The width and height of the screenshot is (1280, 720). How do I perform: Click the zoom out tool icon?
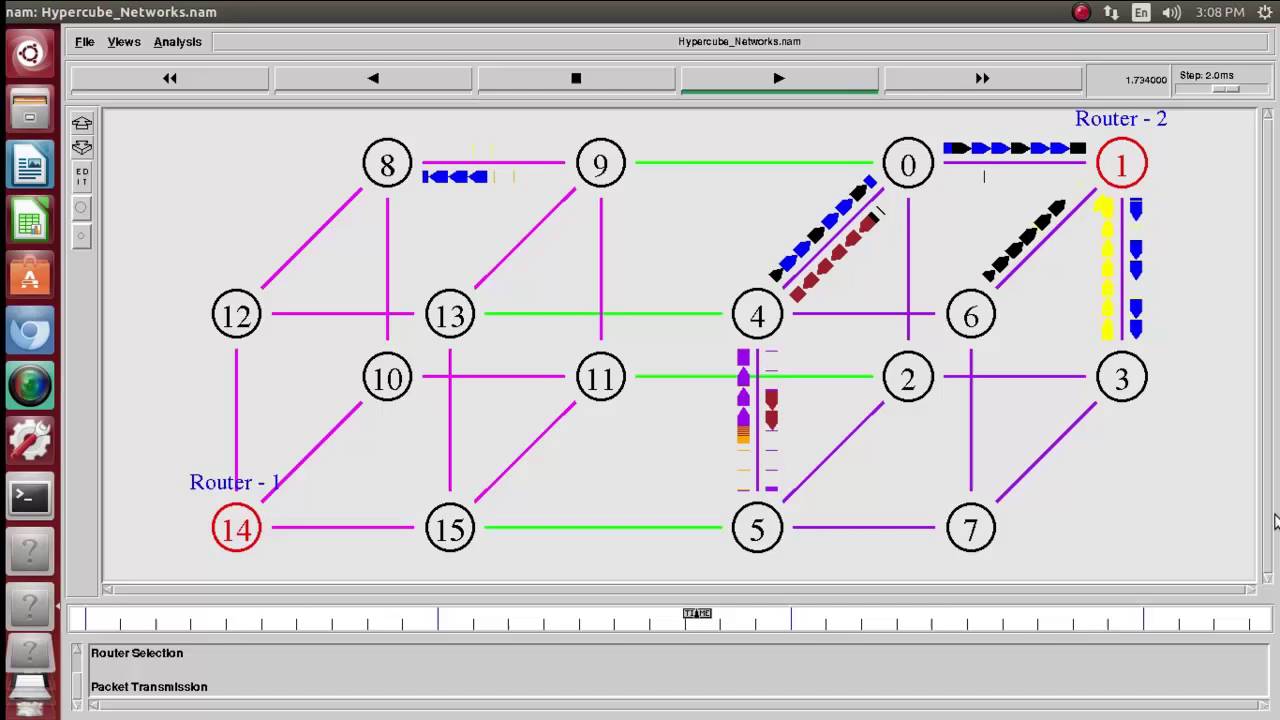[x=82, y=148]
